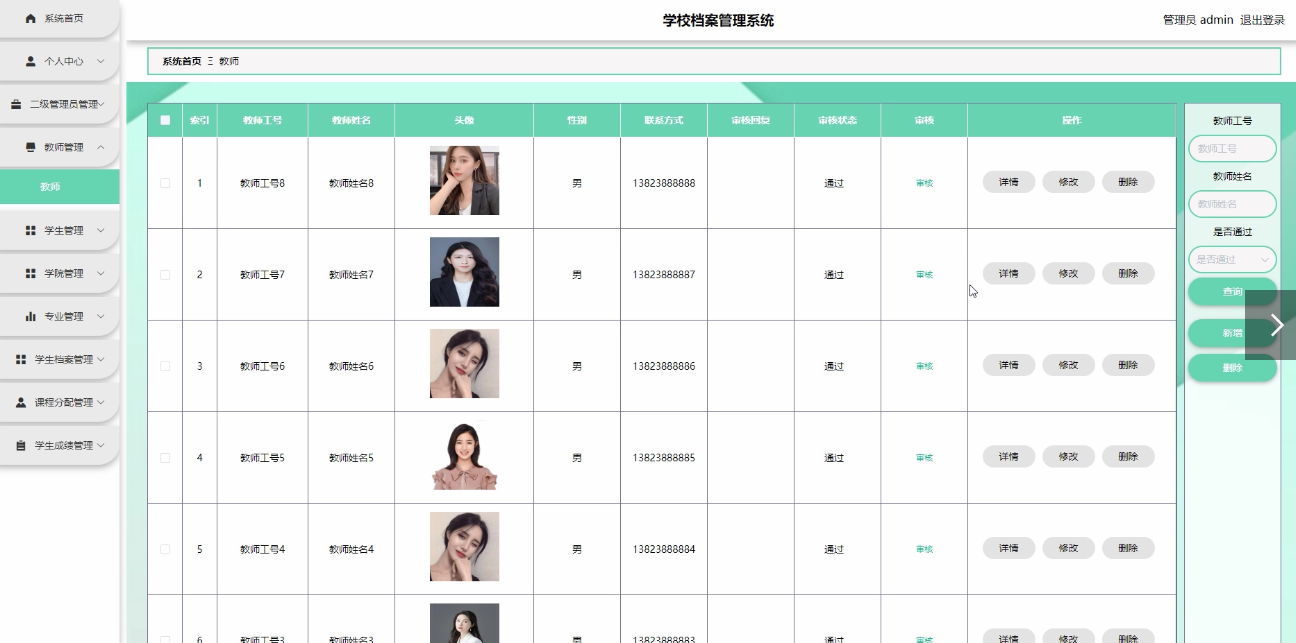Screen dimensions: 1296x643
Task: Click the briefcase icon for 二级管理员管理
Action: point(16,104)
